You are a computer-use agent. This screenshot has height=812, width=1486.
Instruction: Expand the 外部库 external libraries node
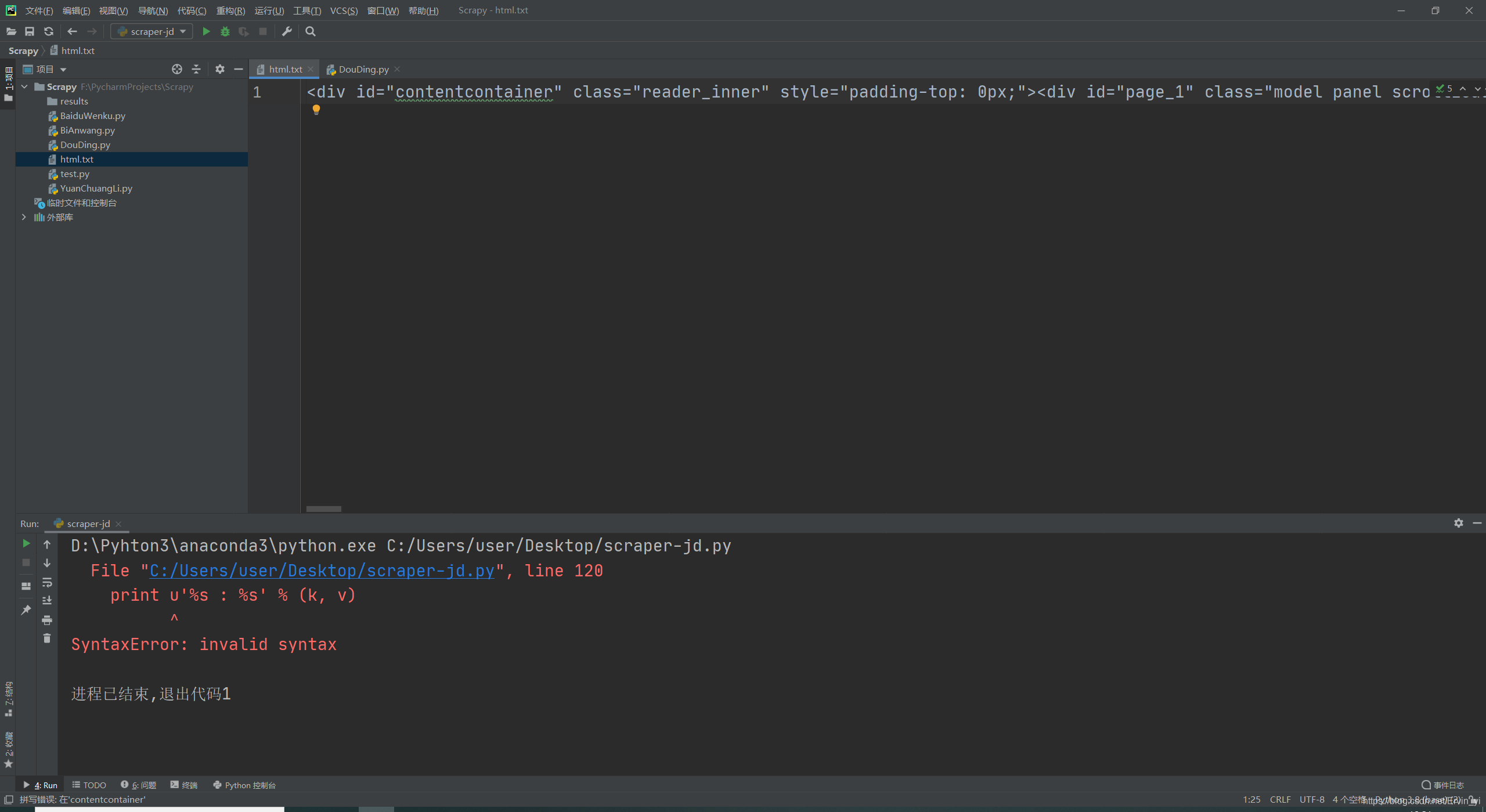(24, 217)
